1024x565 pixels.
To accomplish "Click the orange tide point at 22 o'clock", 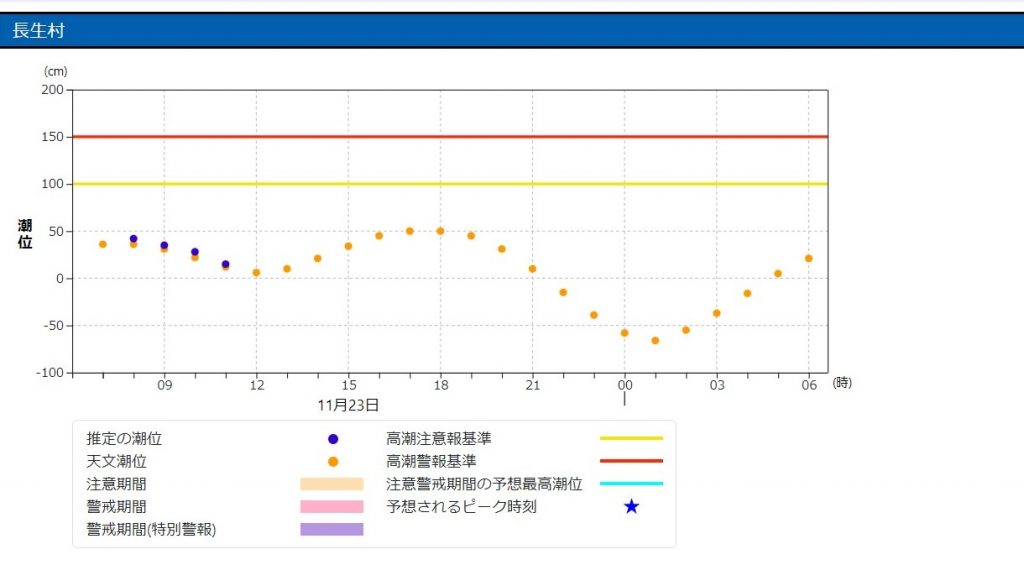I will [563, 293].
